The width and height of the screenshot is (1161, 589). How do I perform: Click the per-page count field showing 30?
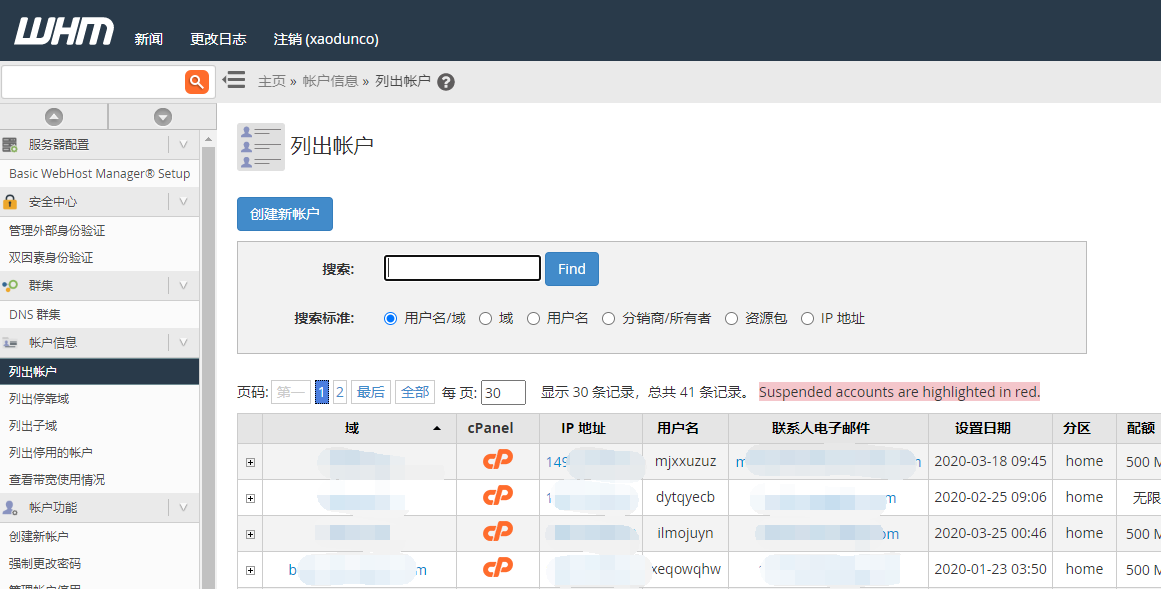[503, 393]
